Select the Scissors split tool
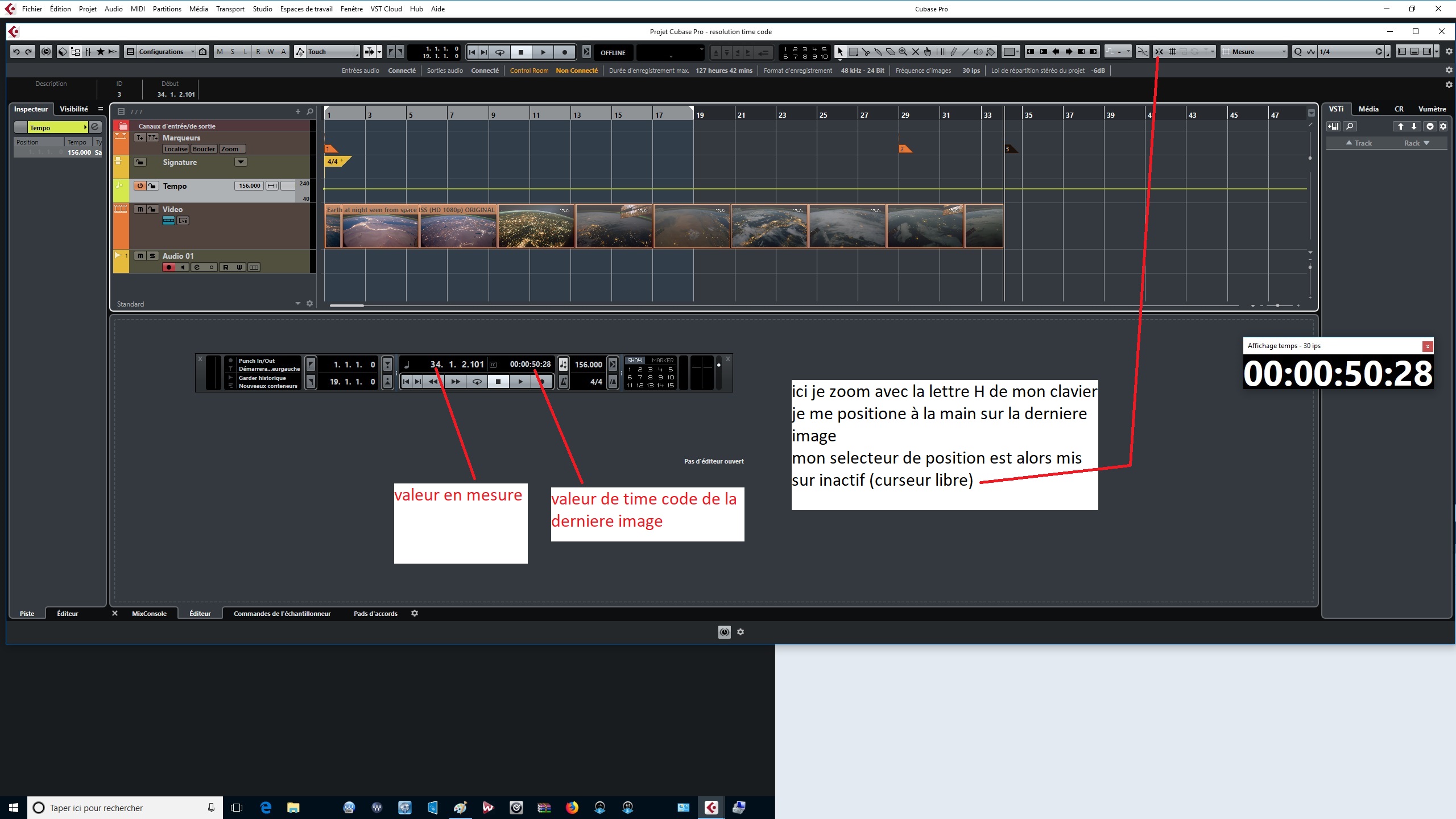Image resolution: width=1456 pixels, height=819 pixels. tap(866, 52)
